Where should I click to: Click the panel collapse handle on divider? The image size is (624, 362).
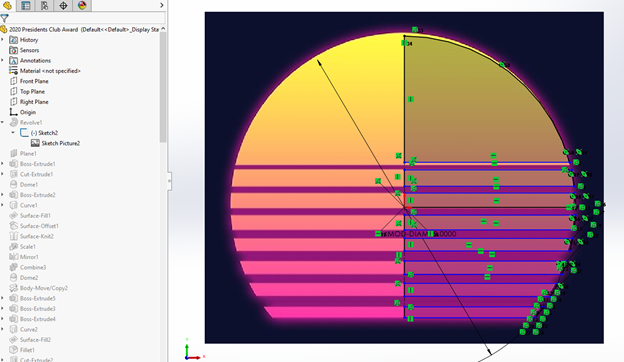(x=170, y=181)
